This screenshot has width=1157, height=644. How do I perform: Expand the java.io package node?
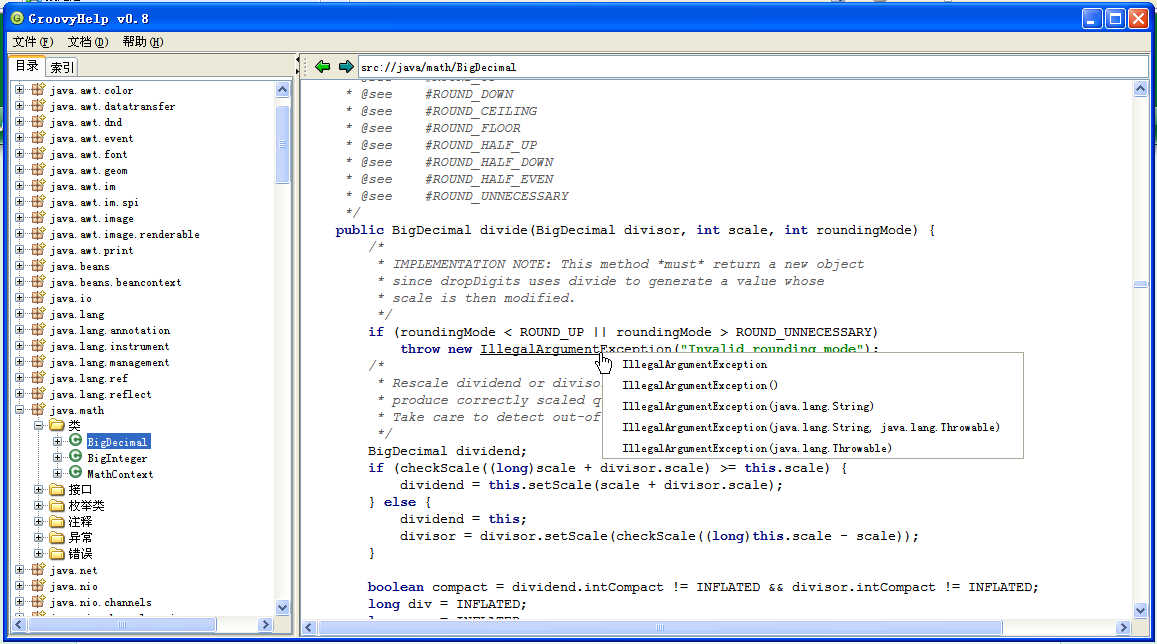20,297
